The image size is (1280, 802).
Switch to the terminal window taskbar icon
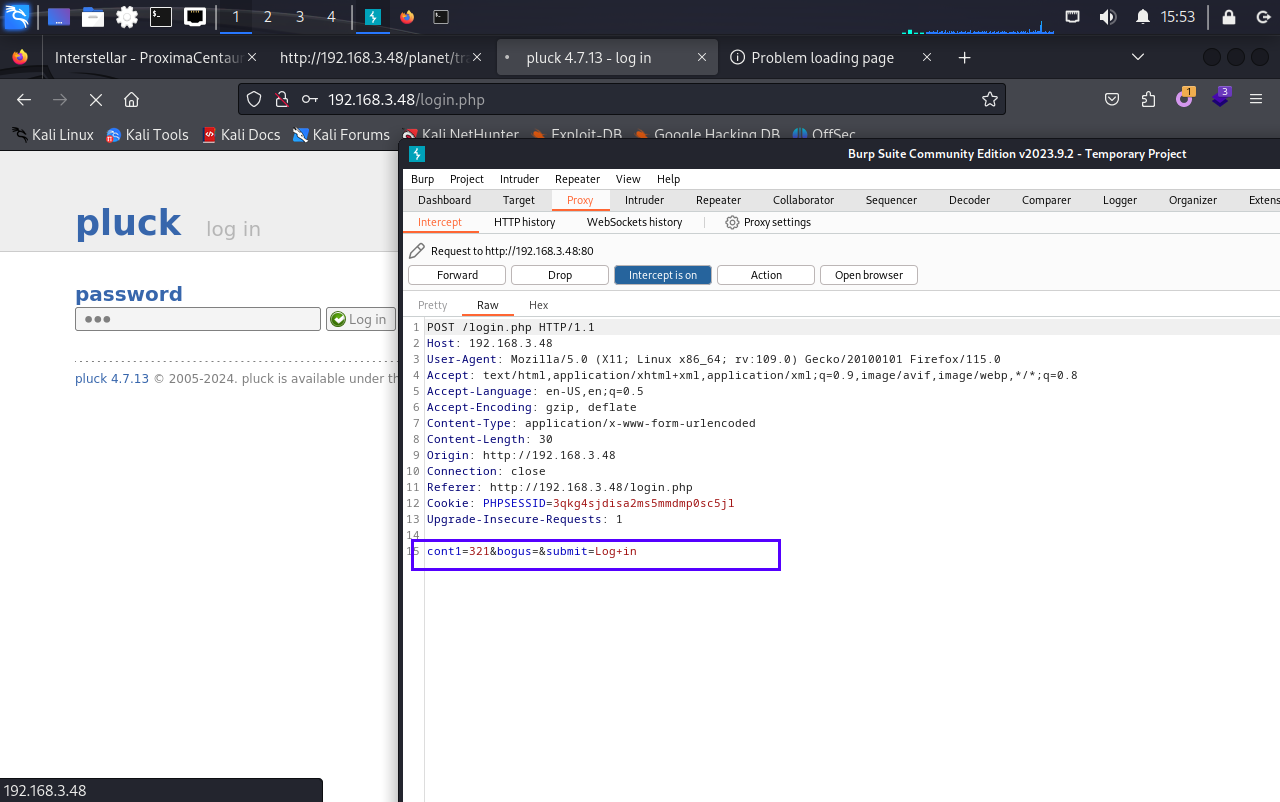[x=440, y=17]
